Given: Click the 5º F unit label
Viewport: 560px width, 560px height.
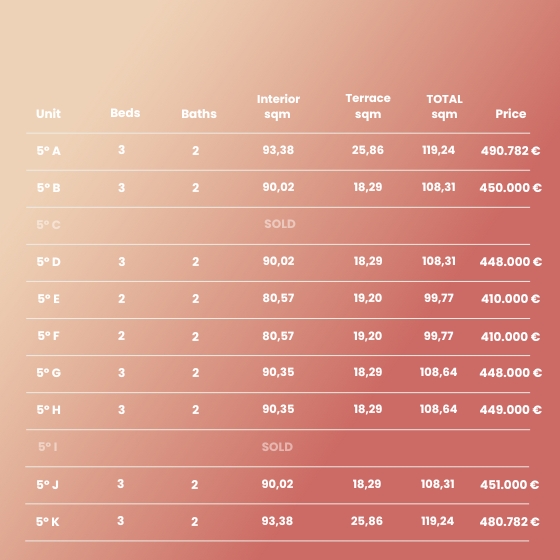Looking at the screenshot, I should pos(49,336).
